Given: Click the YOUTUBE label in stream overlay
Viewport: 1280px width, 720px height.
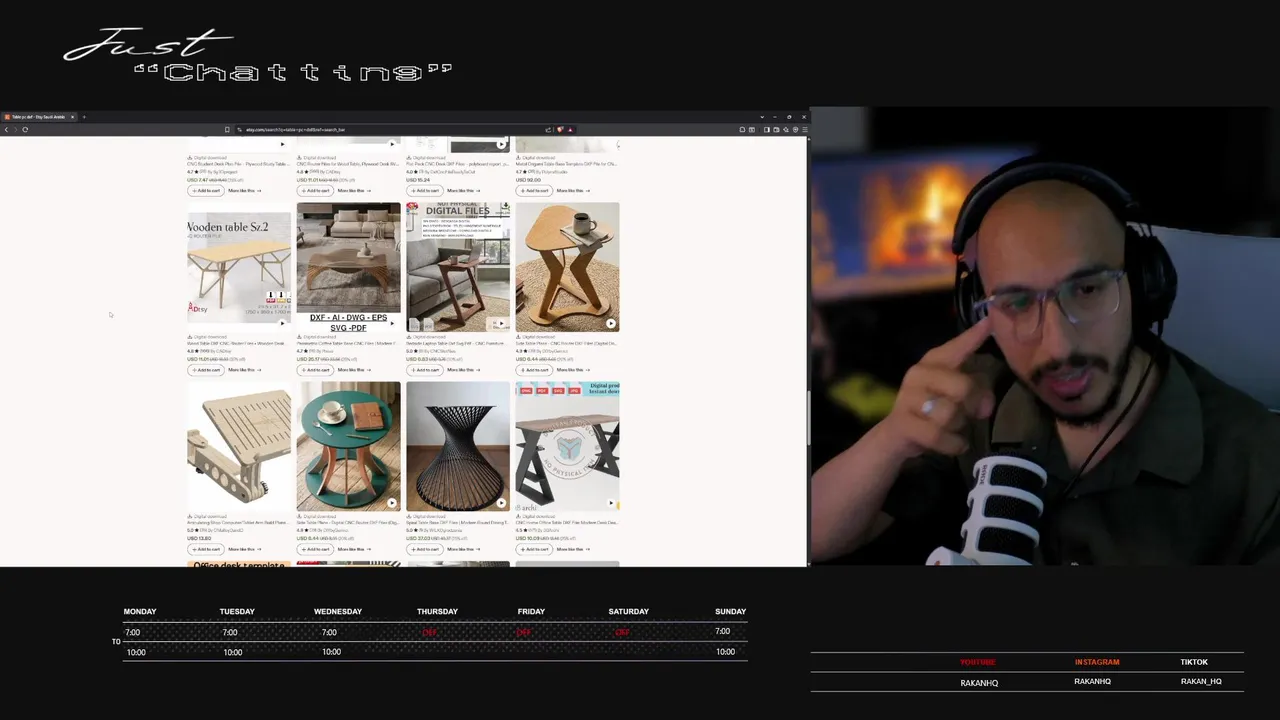Looking at the screenshot, I should point(978,662).
